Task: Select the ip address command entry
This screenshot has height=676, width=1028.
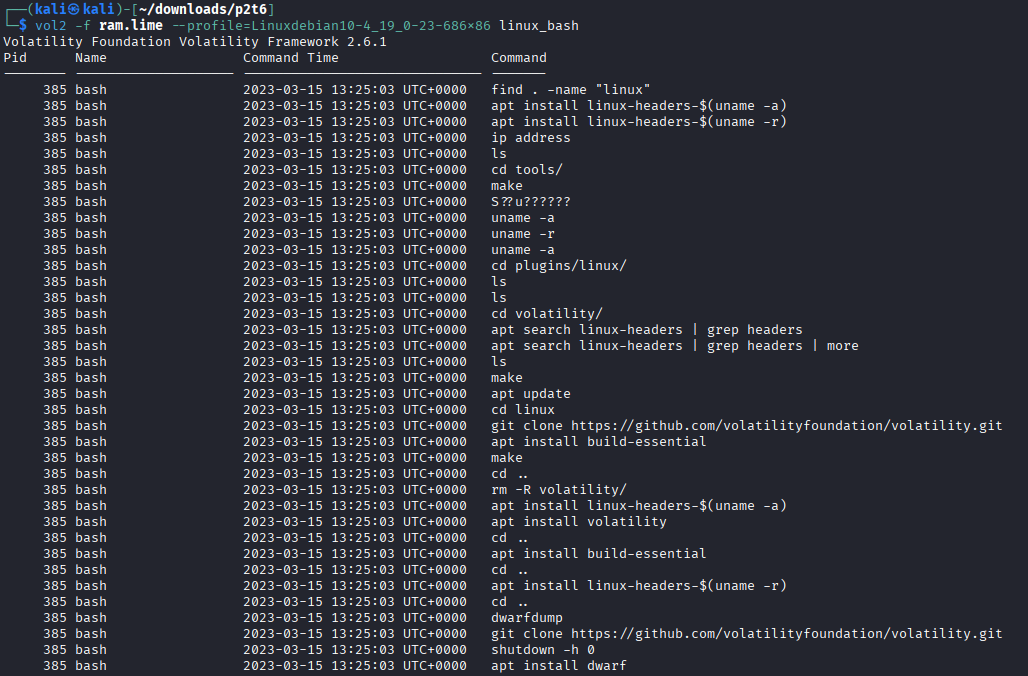Action: tap(530, 138)
